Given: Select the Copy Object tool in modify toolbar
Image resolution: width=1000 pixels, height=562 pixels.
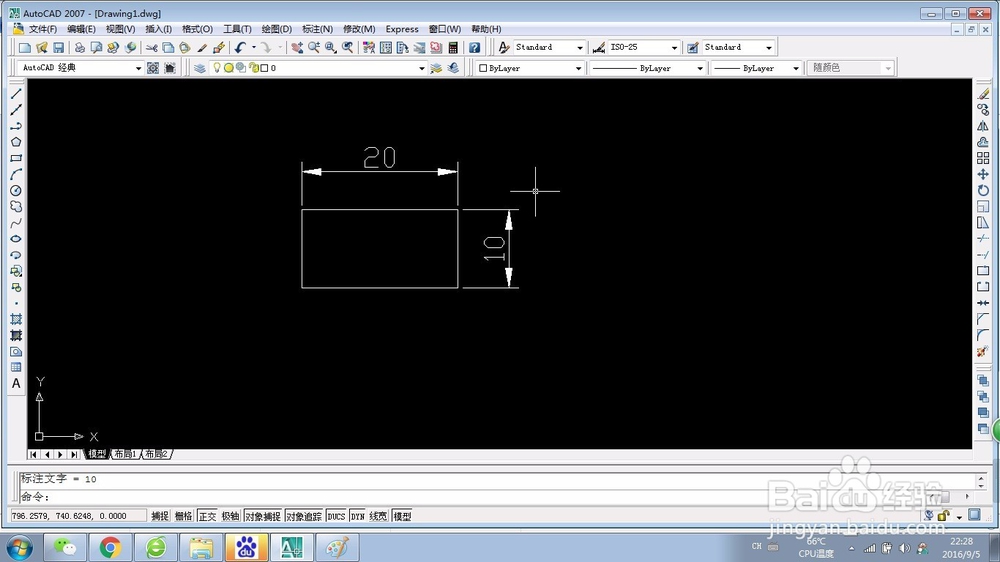Looking at the screenshot, I should pyautogui.click(x=983, y=110).
